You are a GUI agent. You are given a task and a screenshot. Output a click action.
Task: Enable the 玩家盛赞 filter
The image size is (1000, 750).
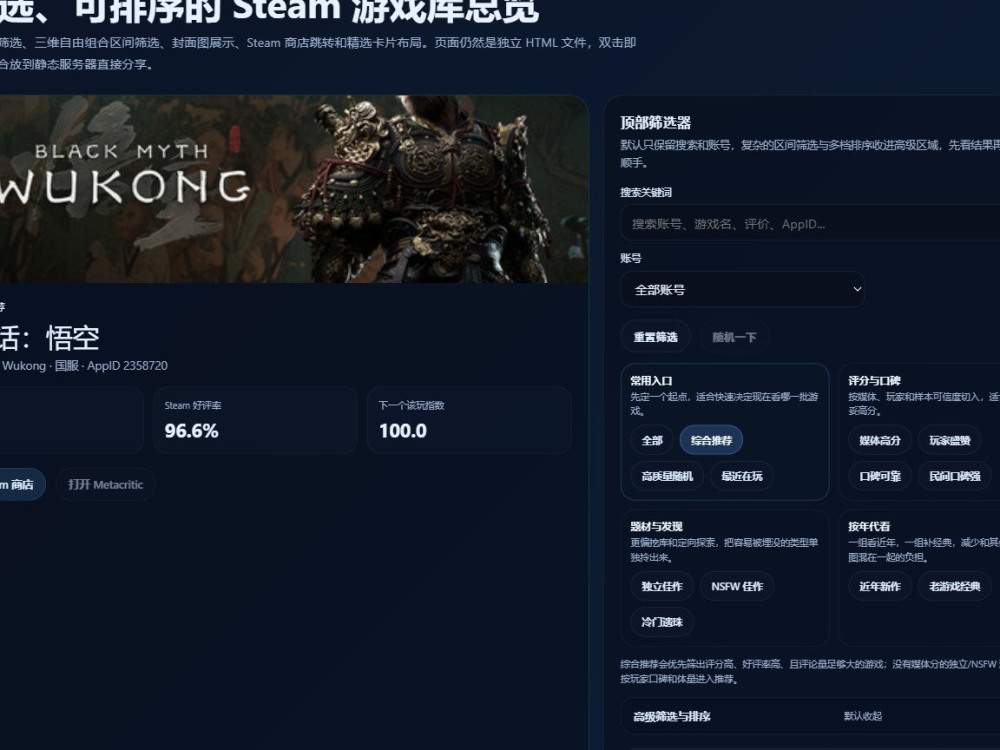click(950, 440)
